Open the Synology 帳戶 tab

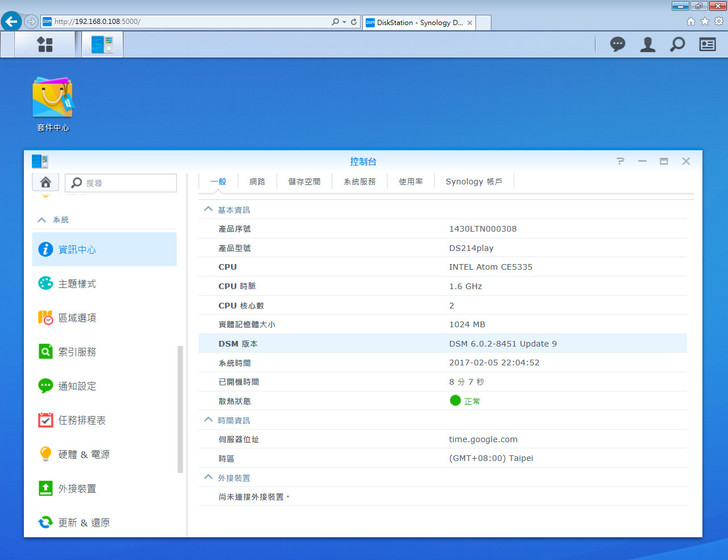coord(474,182)
